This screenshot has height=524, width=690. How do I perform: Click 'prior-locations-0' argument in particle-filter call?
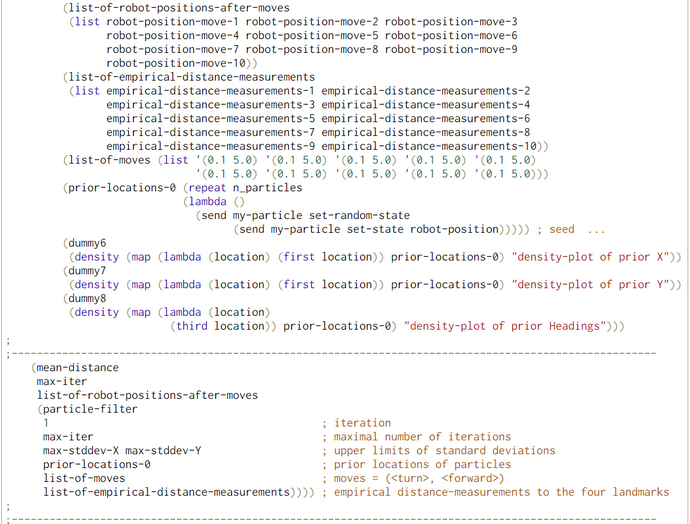click(x=97, y=465)
